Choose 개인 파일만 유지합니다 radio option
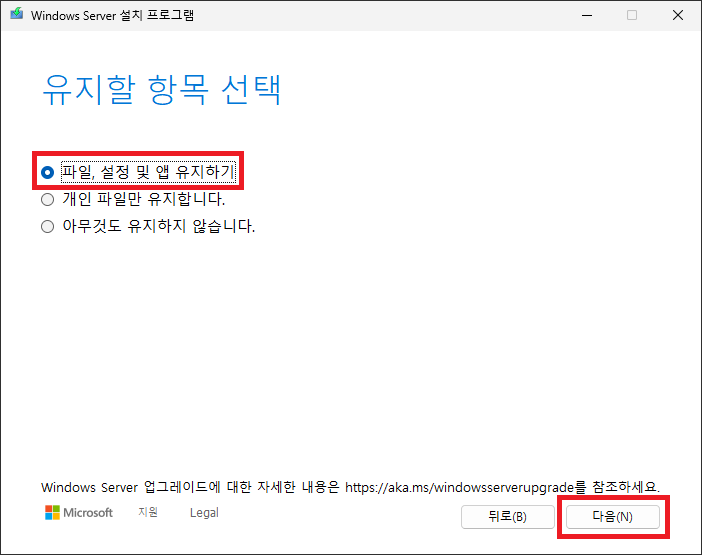Viewport: 702px width, 555px height. point(133,199)
